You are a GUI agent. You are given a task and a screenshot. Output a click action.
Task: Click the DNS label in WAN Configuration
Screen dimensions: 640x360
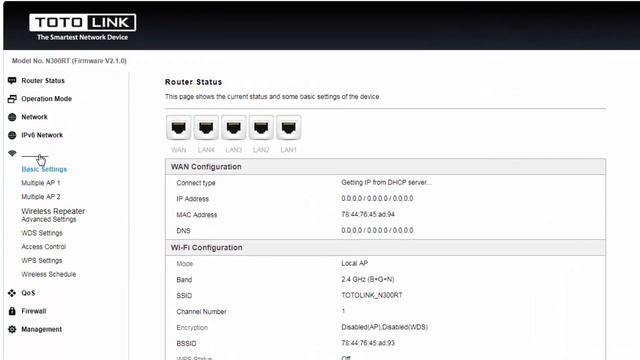pos(183,231)
